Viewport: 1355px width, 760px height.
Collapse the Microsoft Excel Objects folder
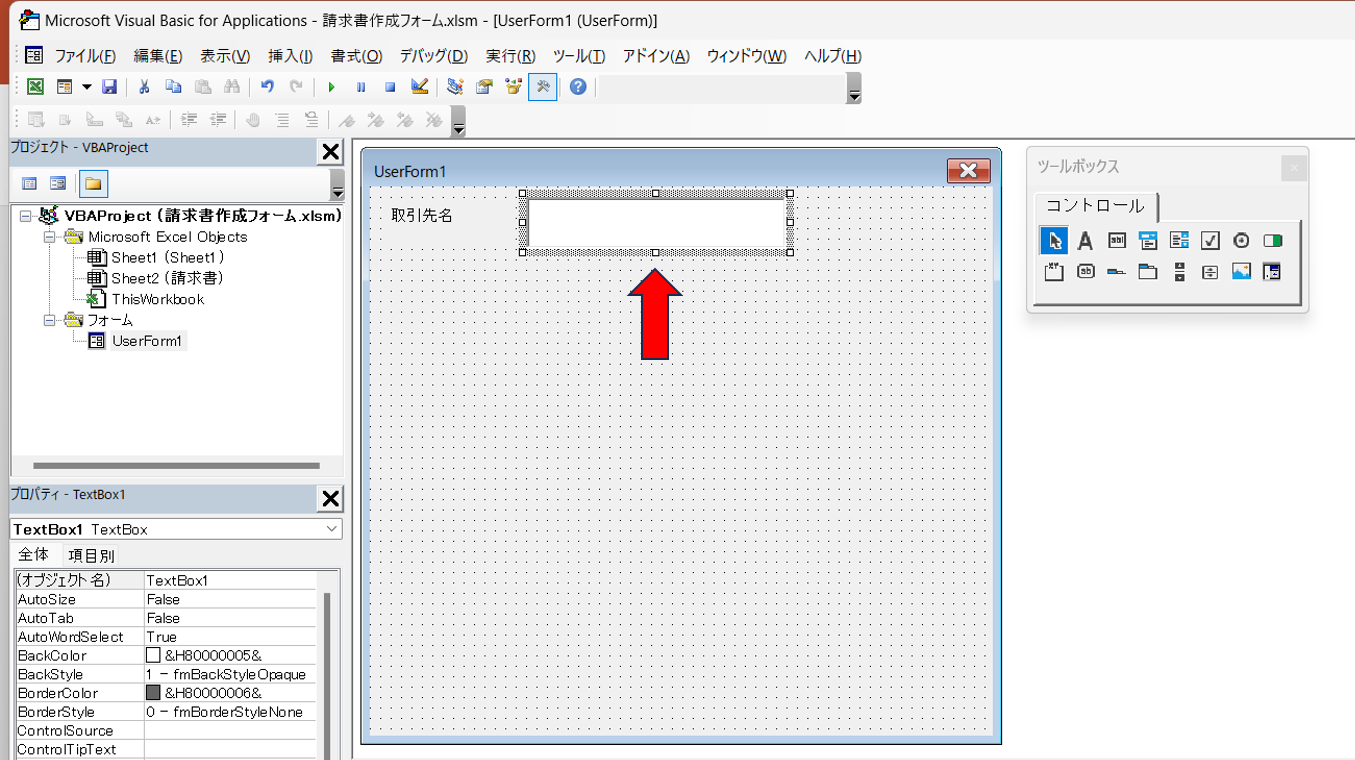[x=49, y=237]
